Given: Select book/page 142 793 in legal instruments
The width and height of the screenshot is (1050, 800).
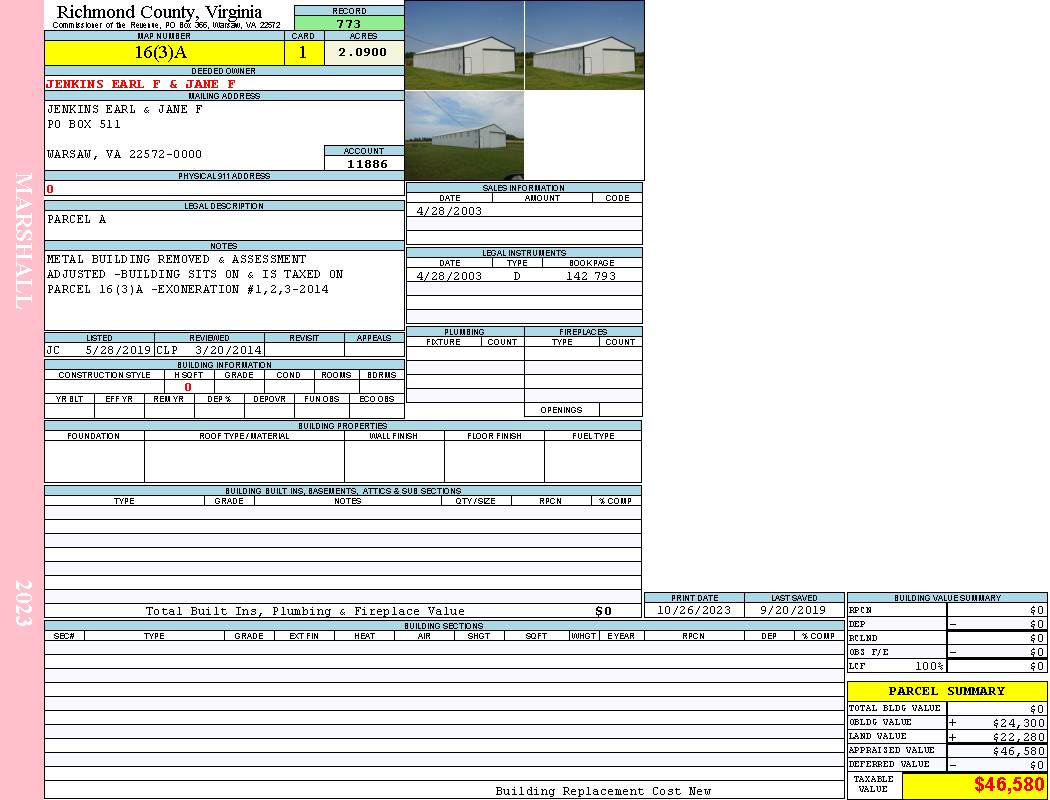Looking at the screenshot, I should [x=591, y=276].
